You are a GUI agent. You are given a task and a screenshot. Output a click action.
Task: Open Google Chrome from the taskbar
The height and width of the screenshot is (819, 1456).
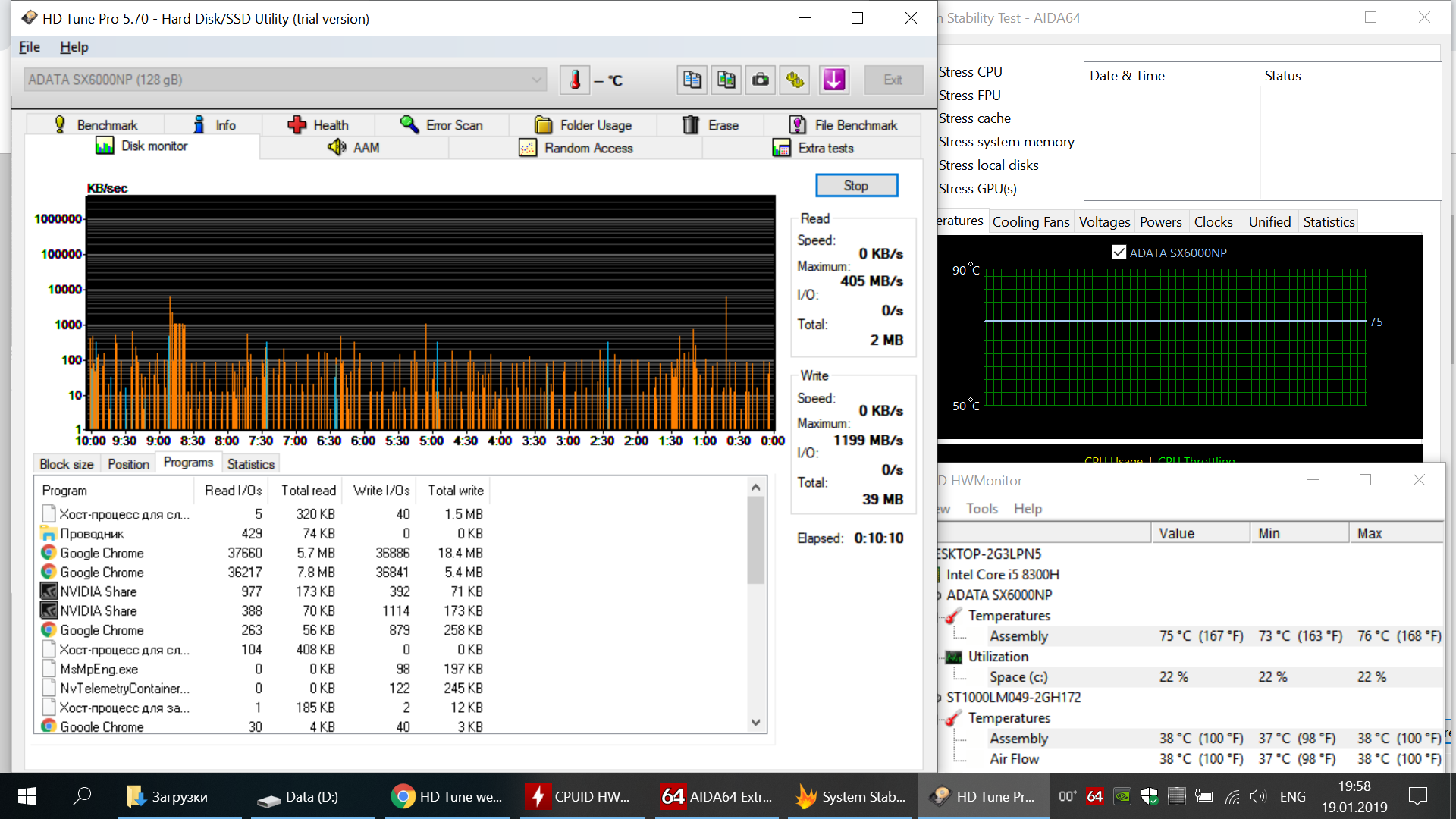447,796
